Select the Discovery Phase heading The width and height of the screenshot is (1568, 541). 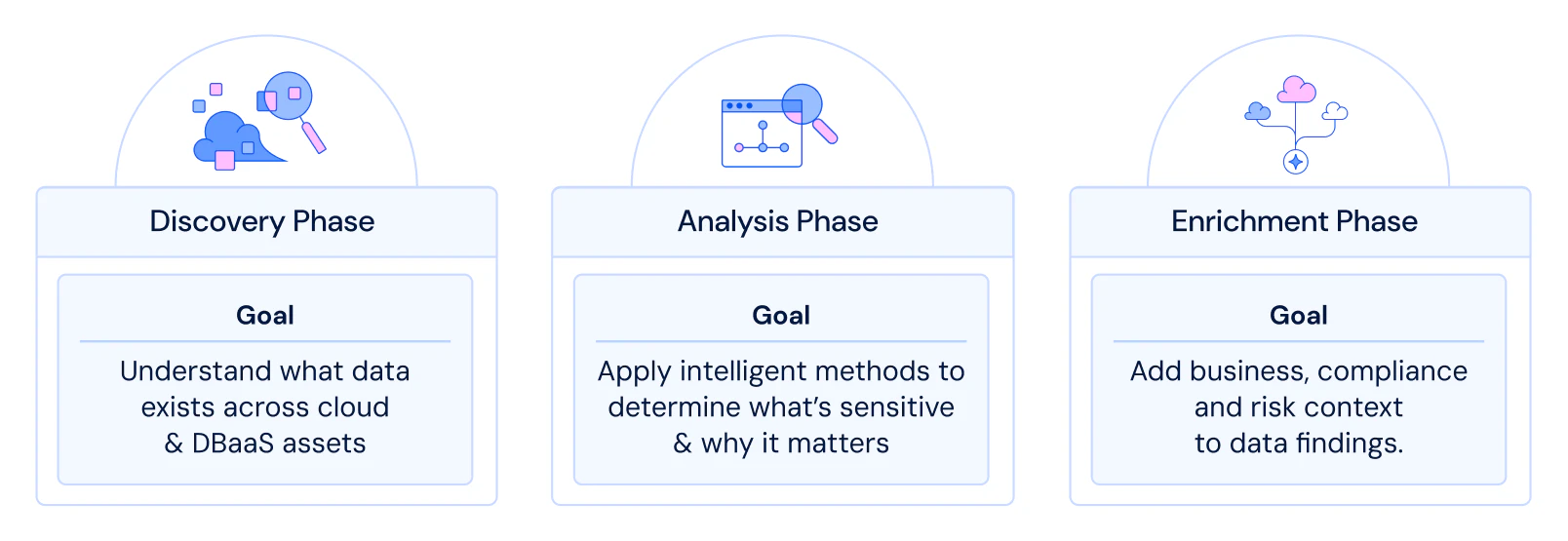point(262,221)
